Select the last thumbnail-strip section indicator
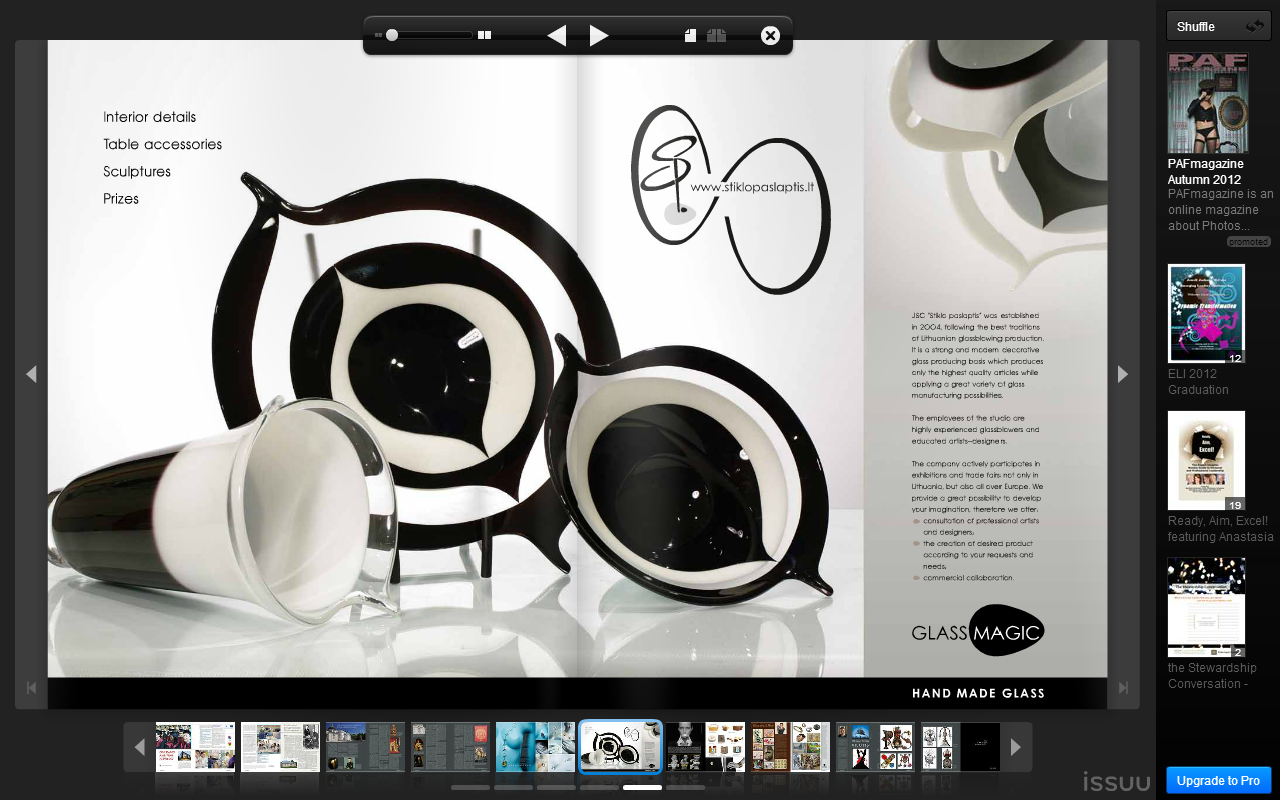Screen dimensions: 1280x800 coord(685,788)
